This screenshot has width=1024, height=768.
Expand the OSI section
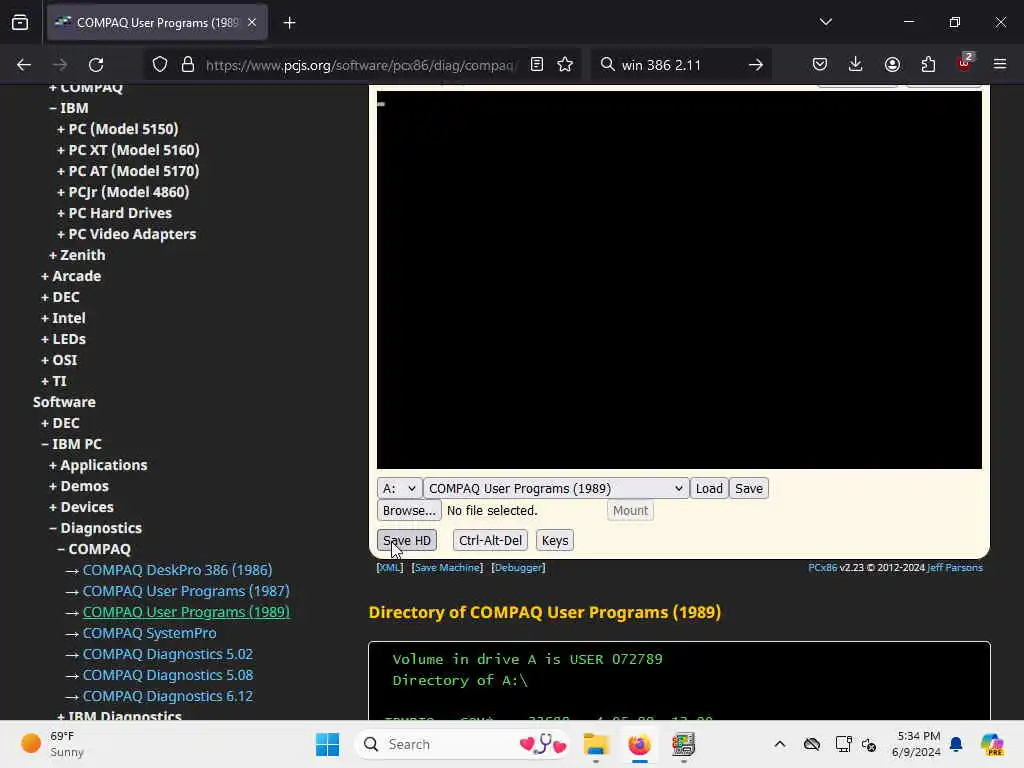59,360
